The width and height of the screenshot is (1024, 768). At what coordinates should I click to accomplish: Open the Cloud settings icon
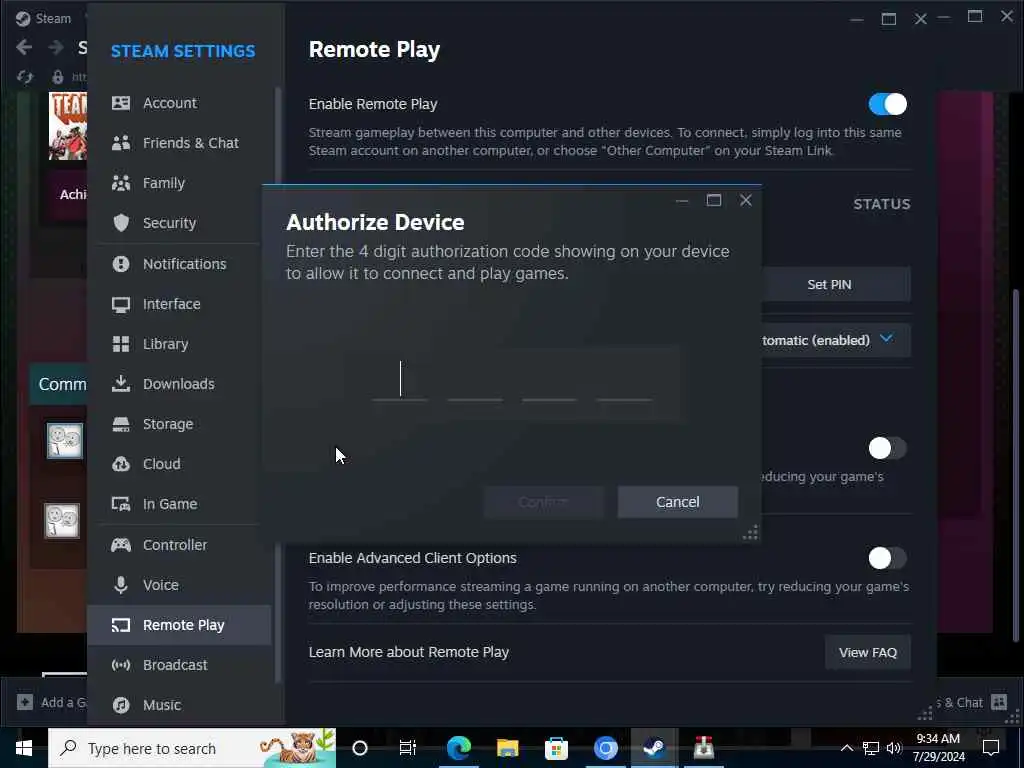coord(121,464)
